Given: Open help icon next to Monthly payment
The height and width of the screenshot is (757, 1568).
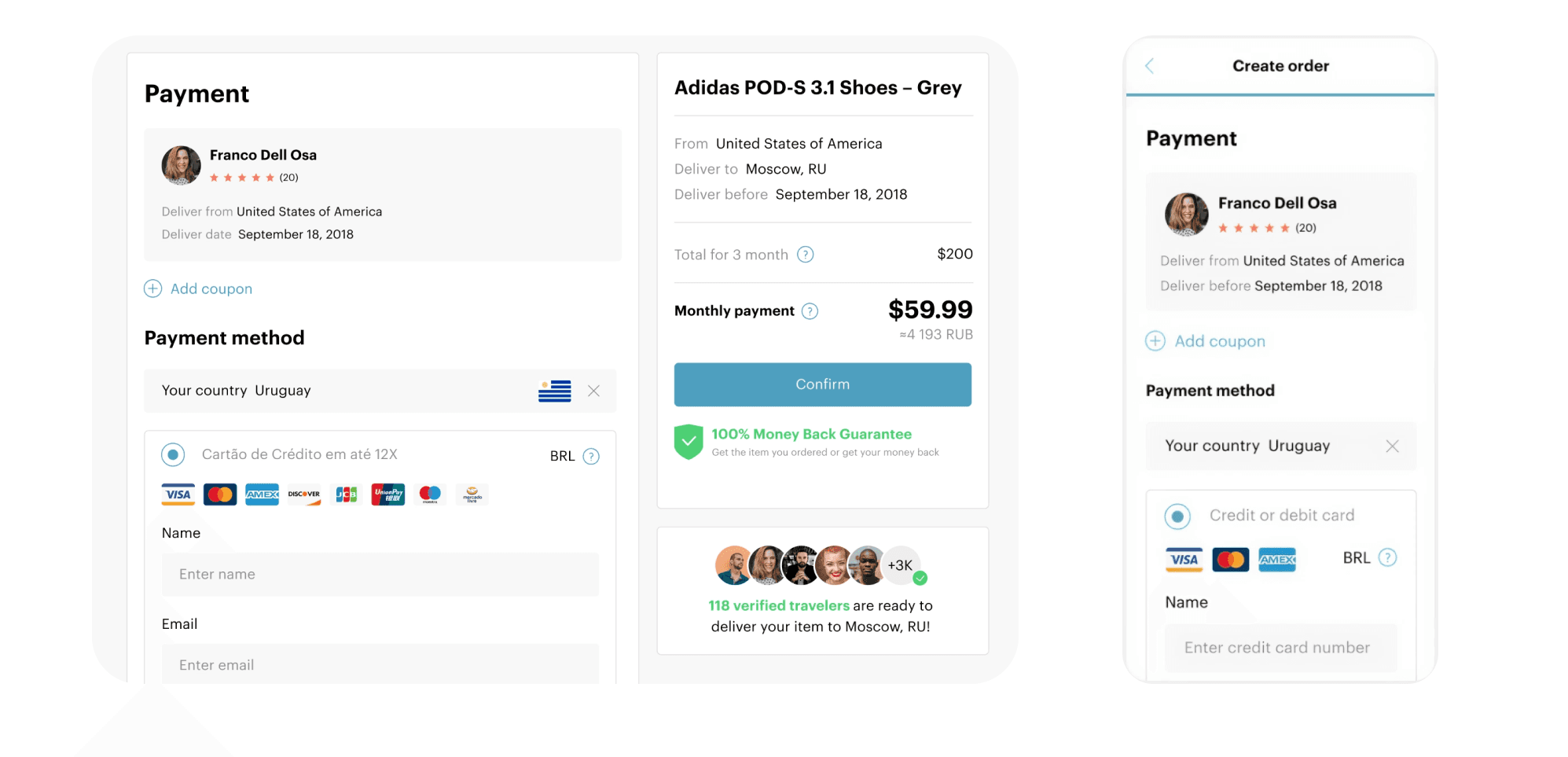Looking at the screenshot, I should point(810,311).
